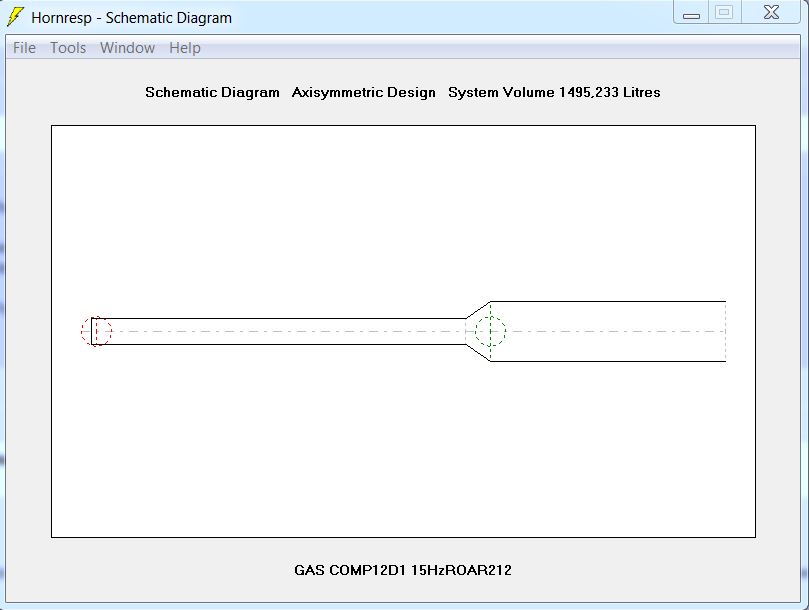Screen dimensions: 809x610
Task: Click the 'GAS COMP12D1 15HzROAR212' caption
Action: click(x=403, y=570)
